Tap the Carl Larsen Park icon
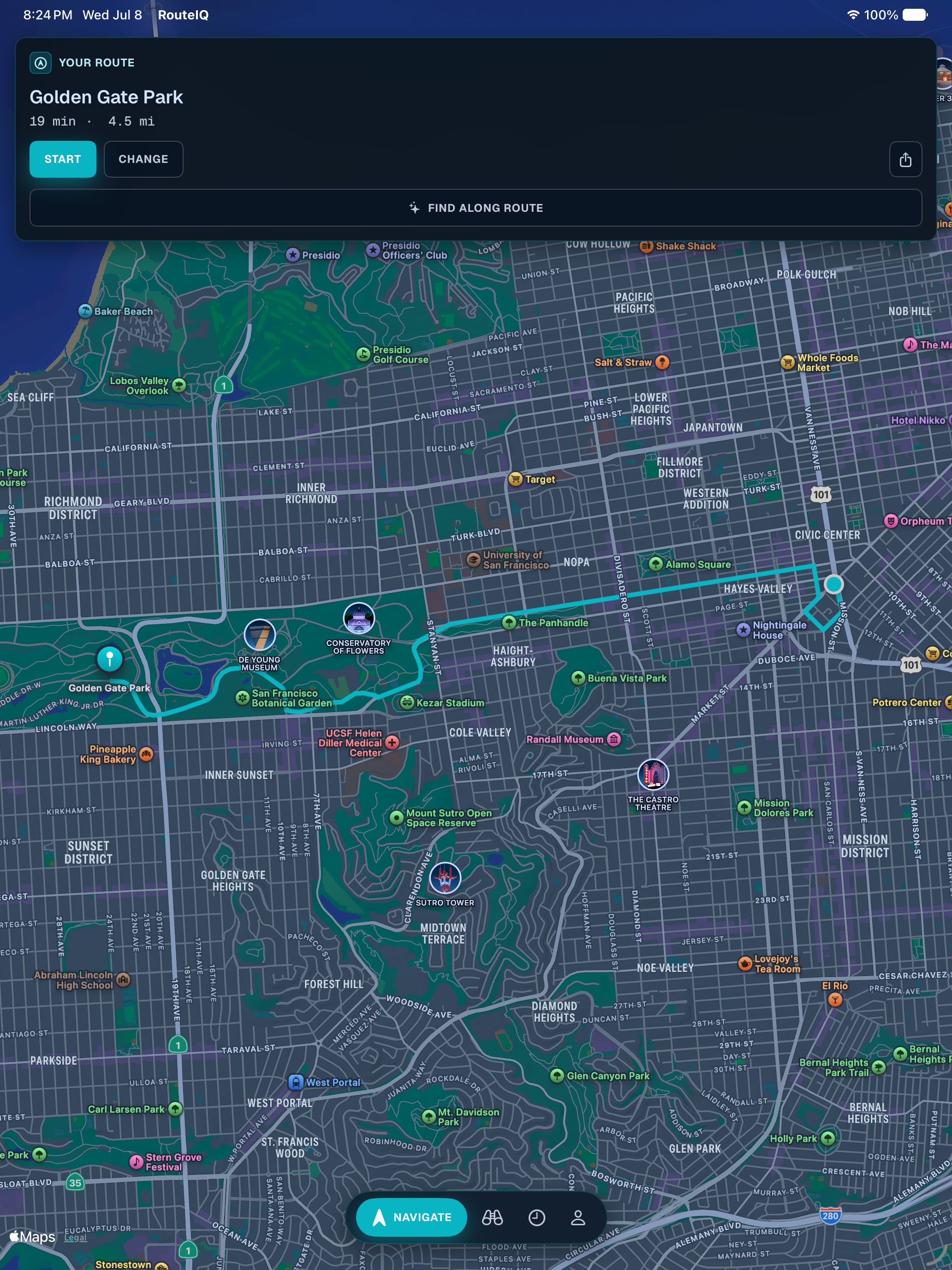This screenshot has width=952, height=1270. coord(175,1108)
